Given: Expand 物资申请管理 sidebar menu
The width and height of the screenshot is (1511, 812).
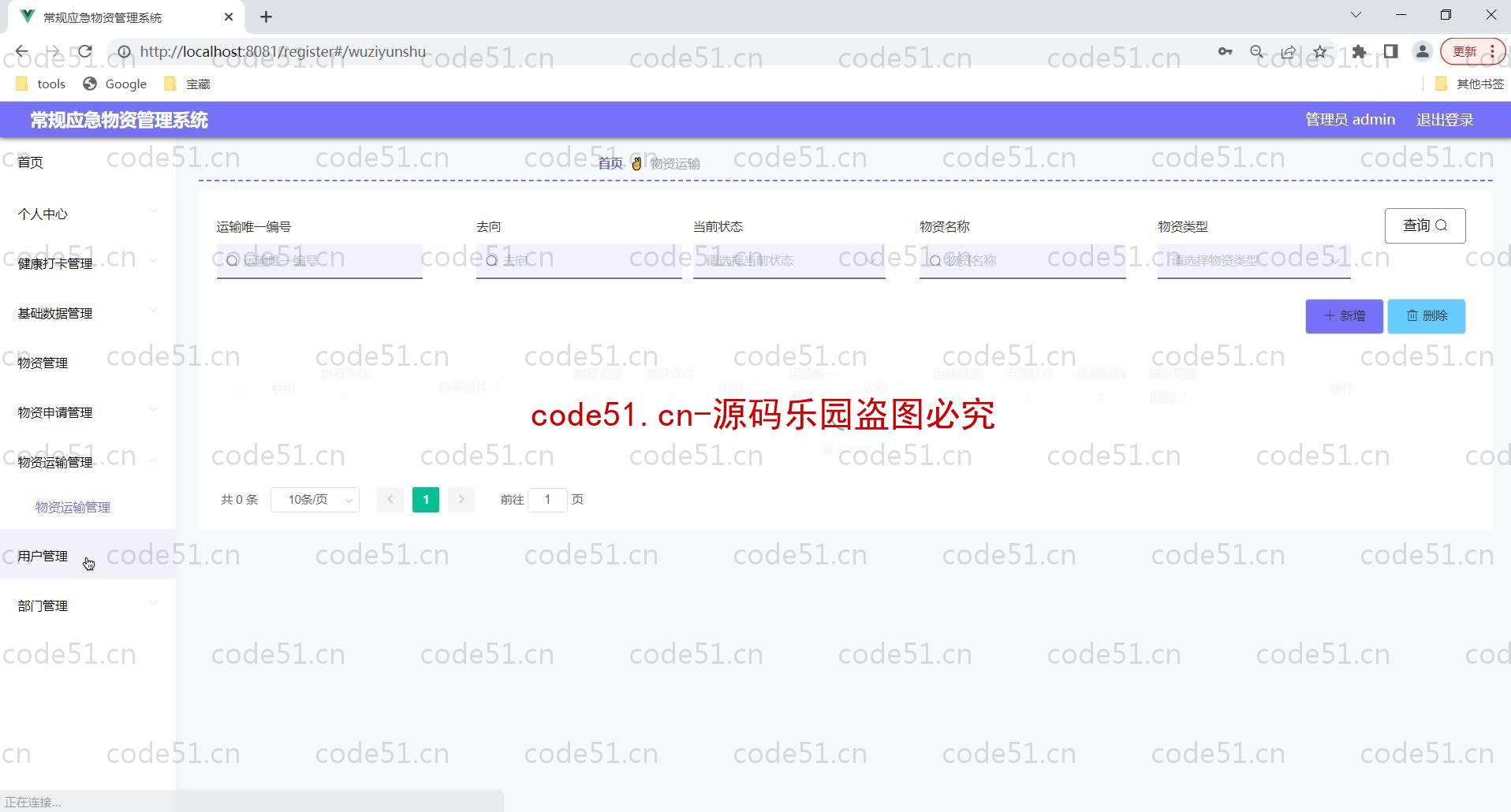Looking at the screenshot, I should tap(88, 412).
